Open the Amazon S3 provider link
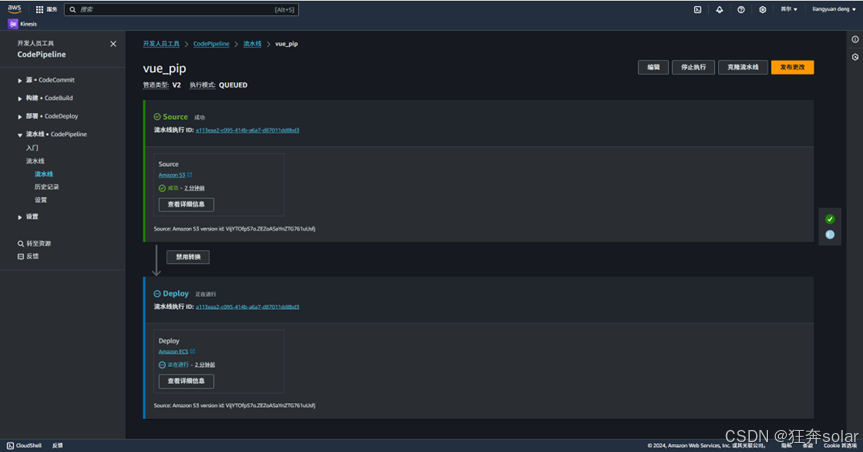 (x=172, y=175)
